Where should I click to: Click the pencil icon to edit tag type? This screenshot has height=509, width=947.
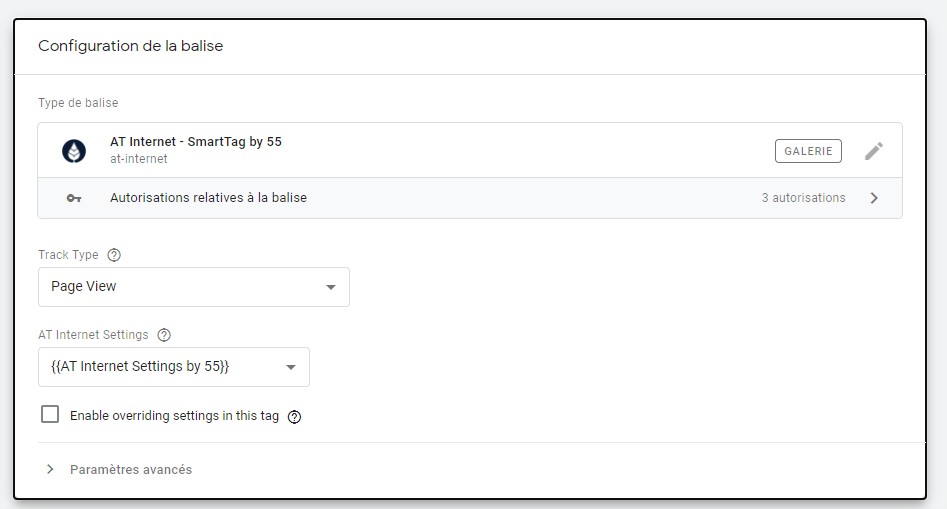874,151
